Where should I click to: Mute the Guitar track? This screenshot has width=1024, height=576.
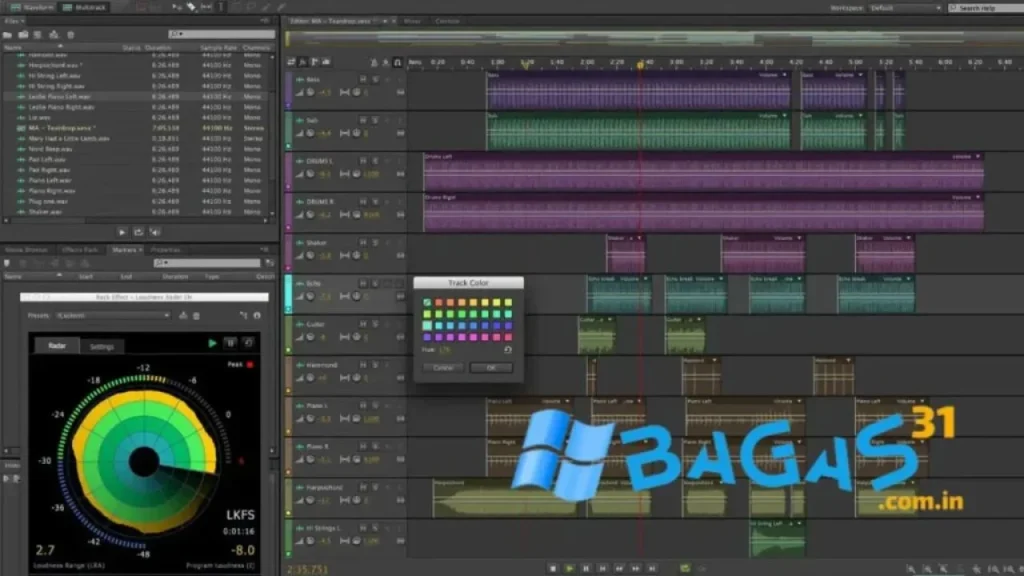tap(363, 324)
